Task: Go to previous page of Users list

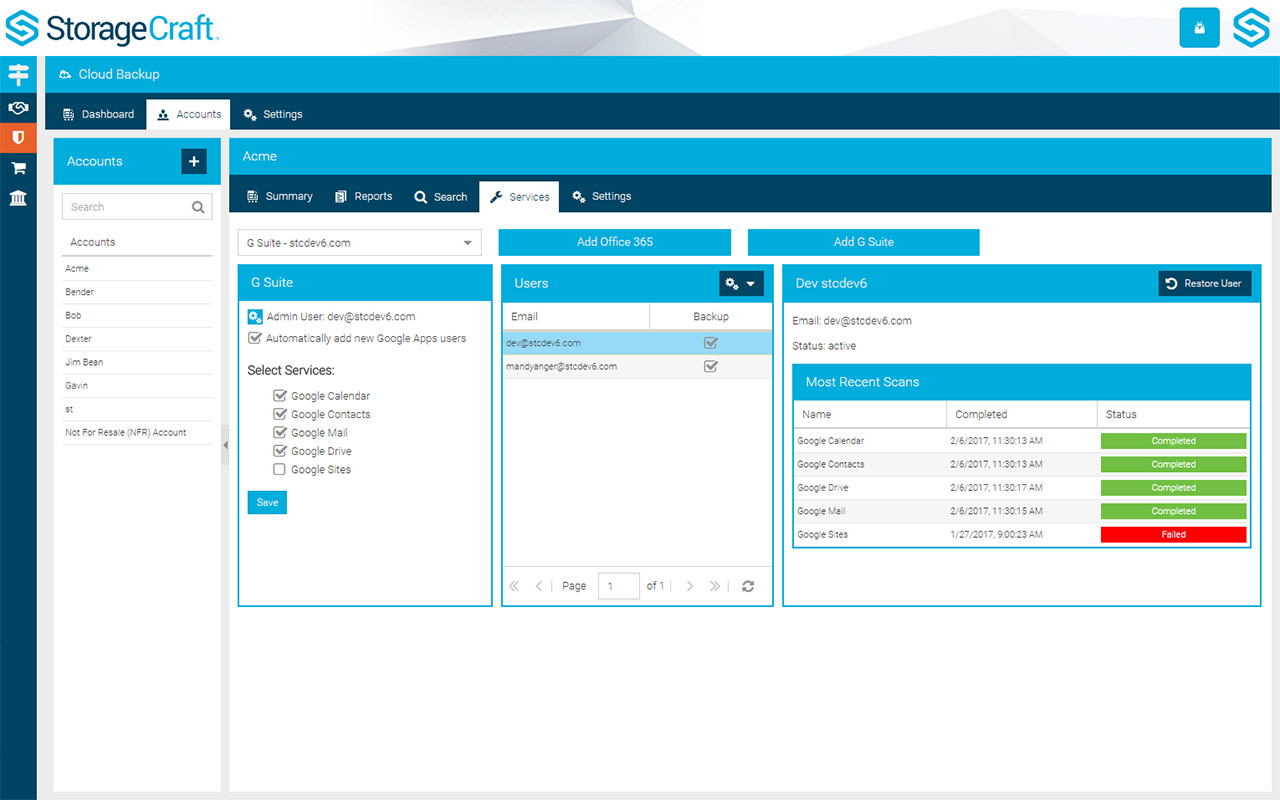Action: coord(539,586)
